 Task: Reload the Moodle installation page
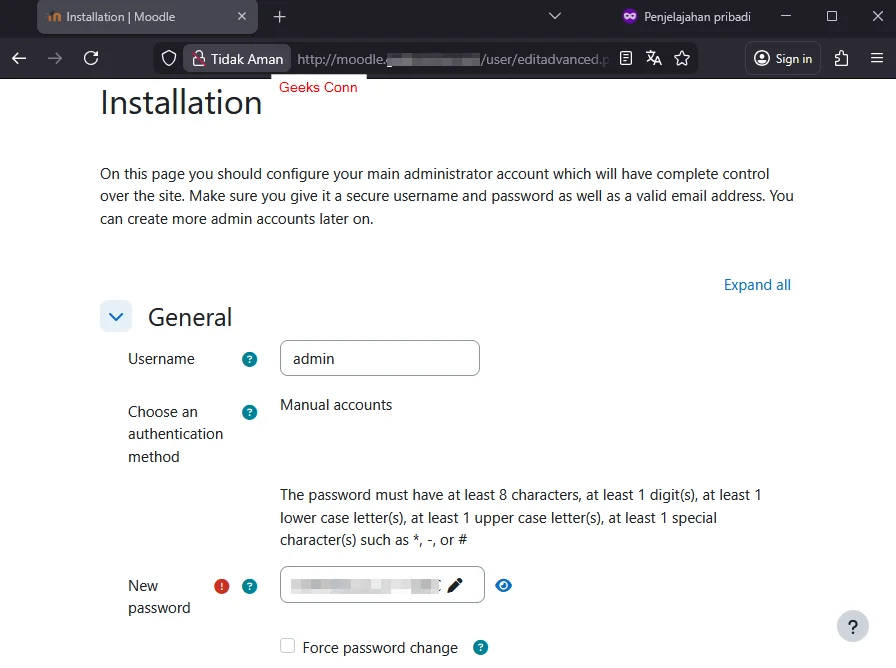click(91, 58)
